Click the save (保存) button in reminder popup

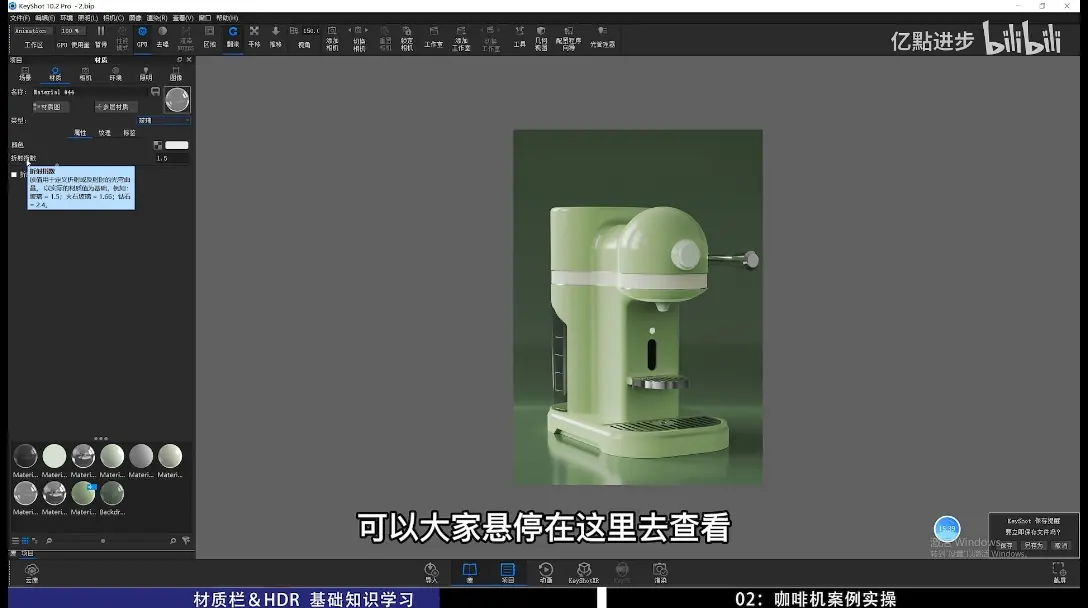click(x=1007, y=546)
